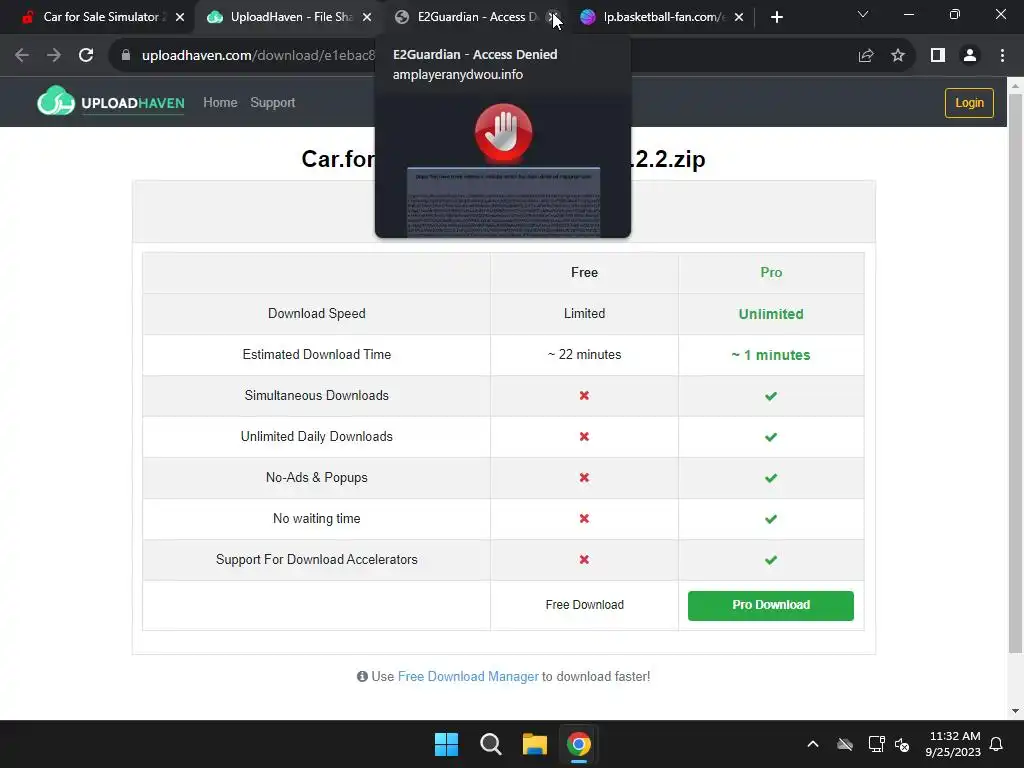The image size is (1024, 768).
Task: Close the Car for Sale Simulator tab
Action: [180, 17]
